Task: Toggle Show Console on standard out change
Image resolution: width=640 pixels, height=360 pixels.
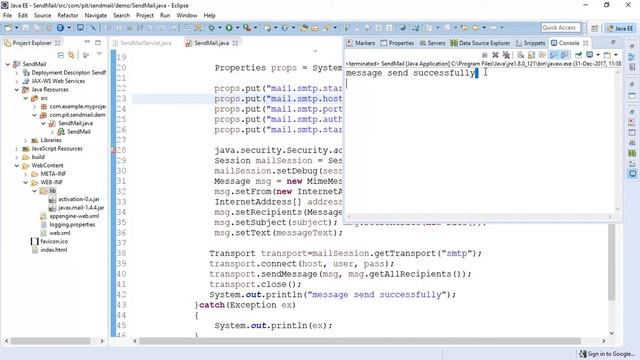Action: click(x=553, y=55)
